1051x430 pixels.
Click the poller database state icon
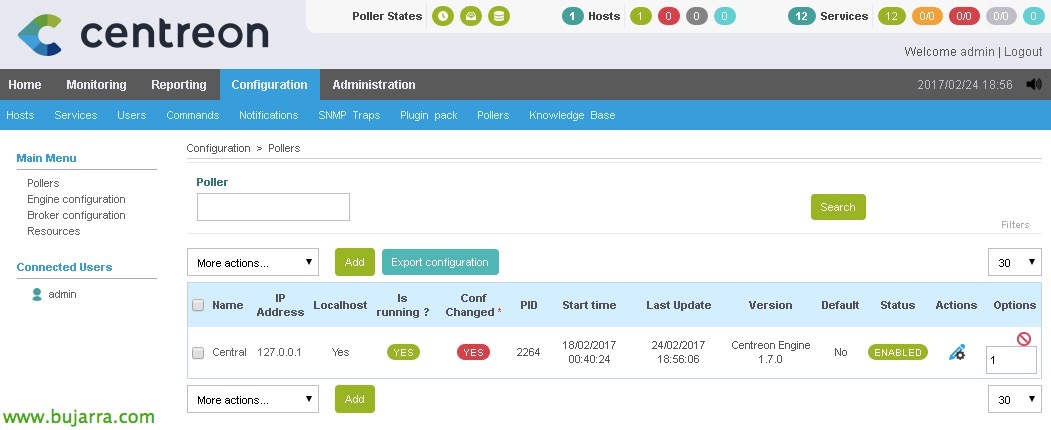pos(499,16)
